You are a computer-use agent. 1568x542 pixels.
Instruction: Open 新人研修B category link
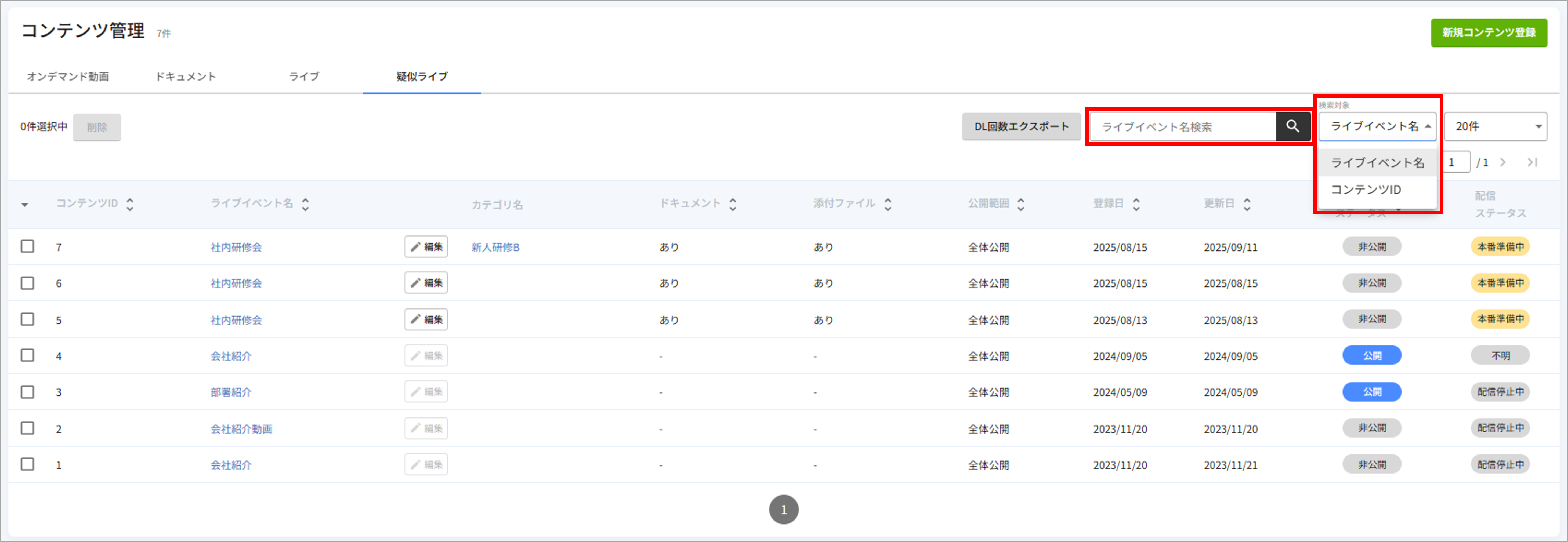tap(495, 247)
